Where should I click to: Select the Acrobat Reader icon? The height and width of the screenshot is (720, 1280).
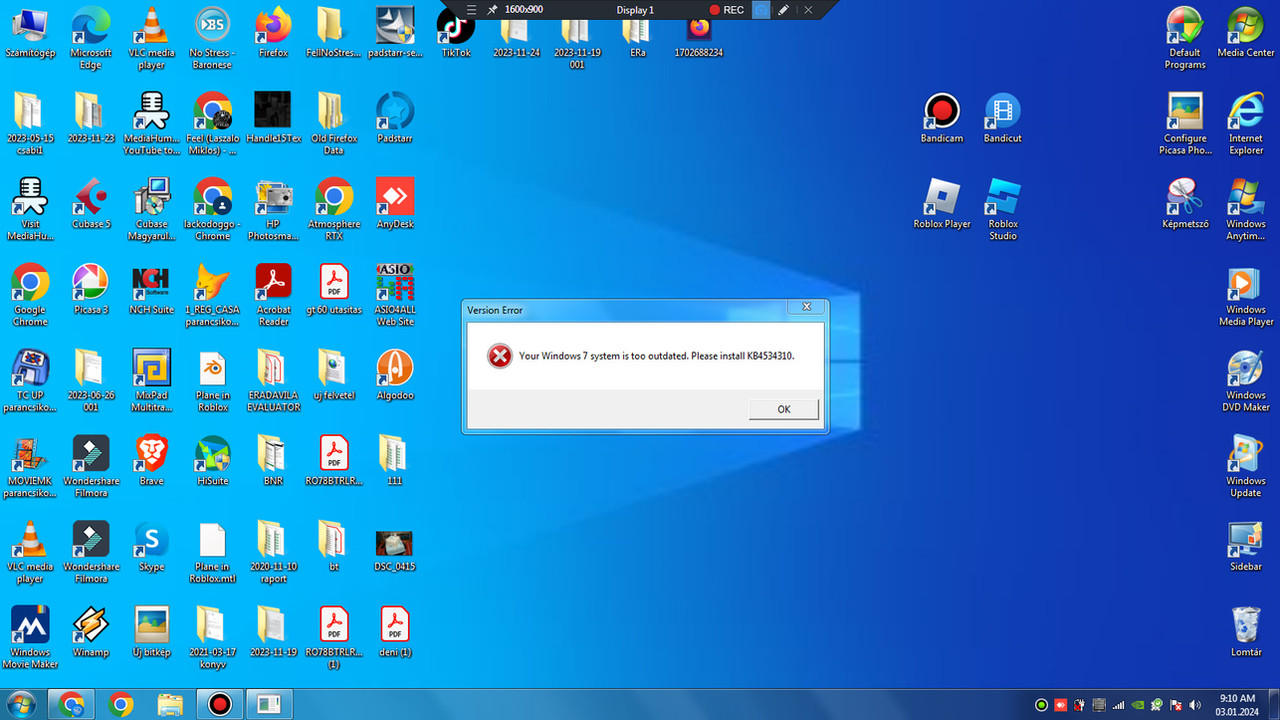click(x=273, y=296)
